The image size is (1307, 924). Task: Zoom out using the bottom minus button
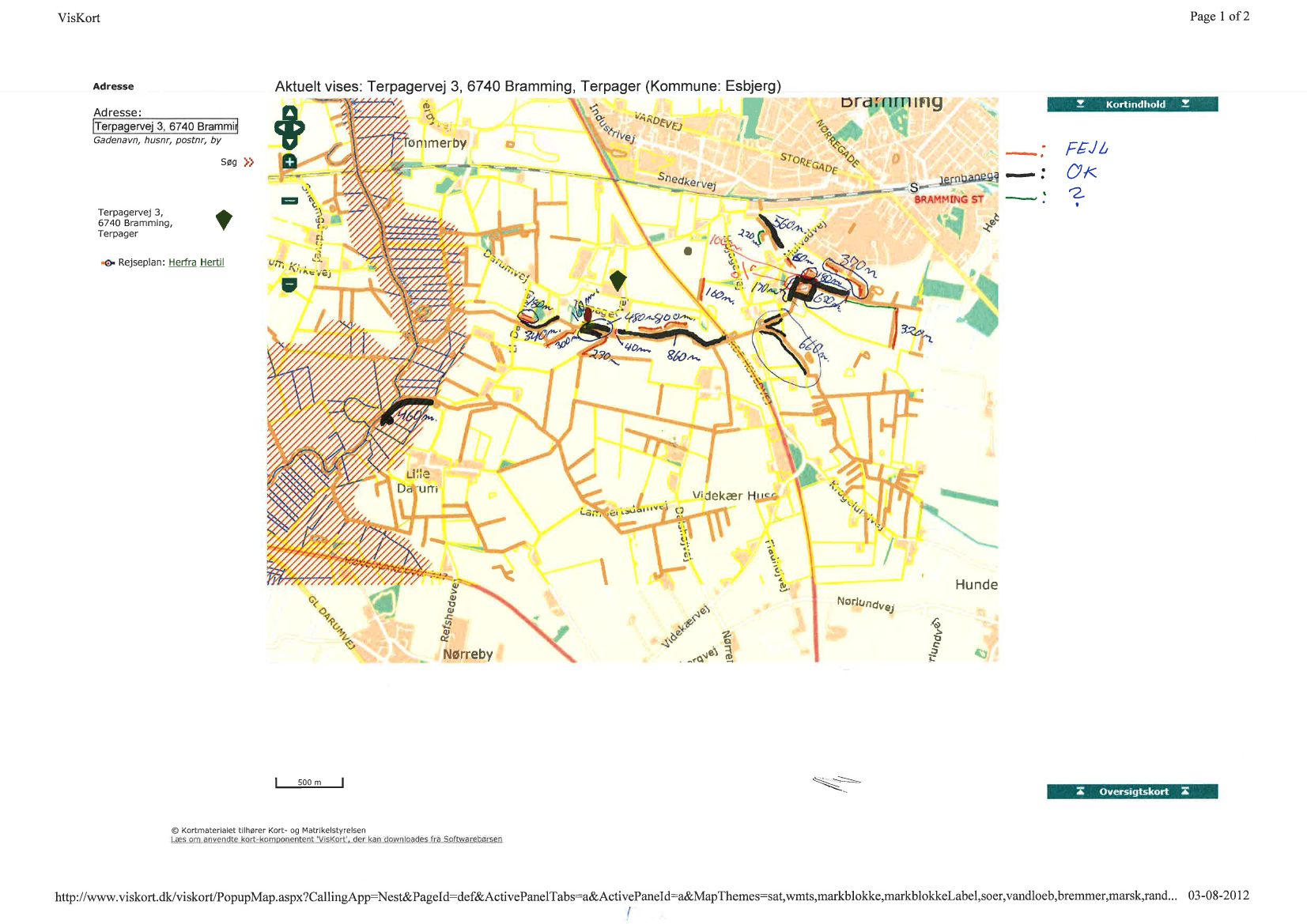[289, 285]
